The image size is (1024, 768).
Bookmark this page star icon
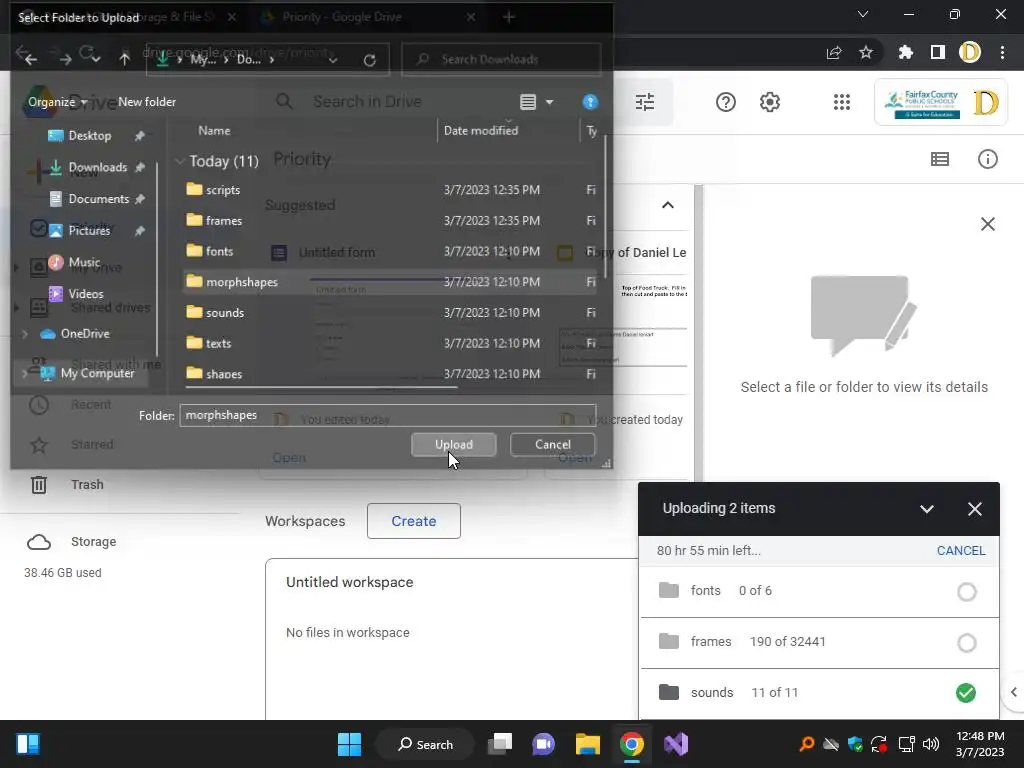point(866,52)
